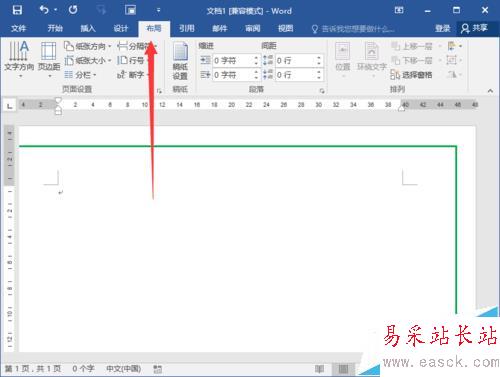
Task: Undo the last action
Action: [44, 10]
